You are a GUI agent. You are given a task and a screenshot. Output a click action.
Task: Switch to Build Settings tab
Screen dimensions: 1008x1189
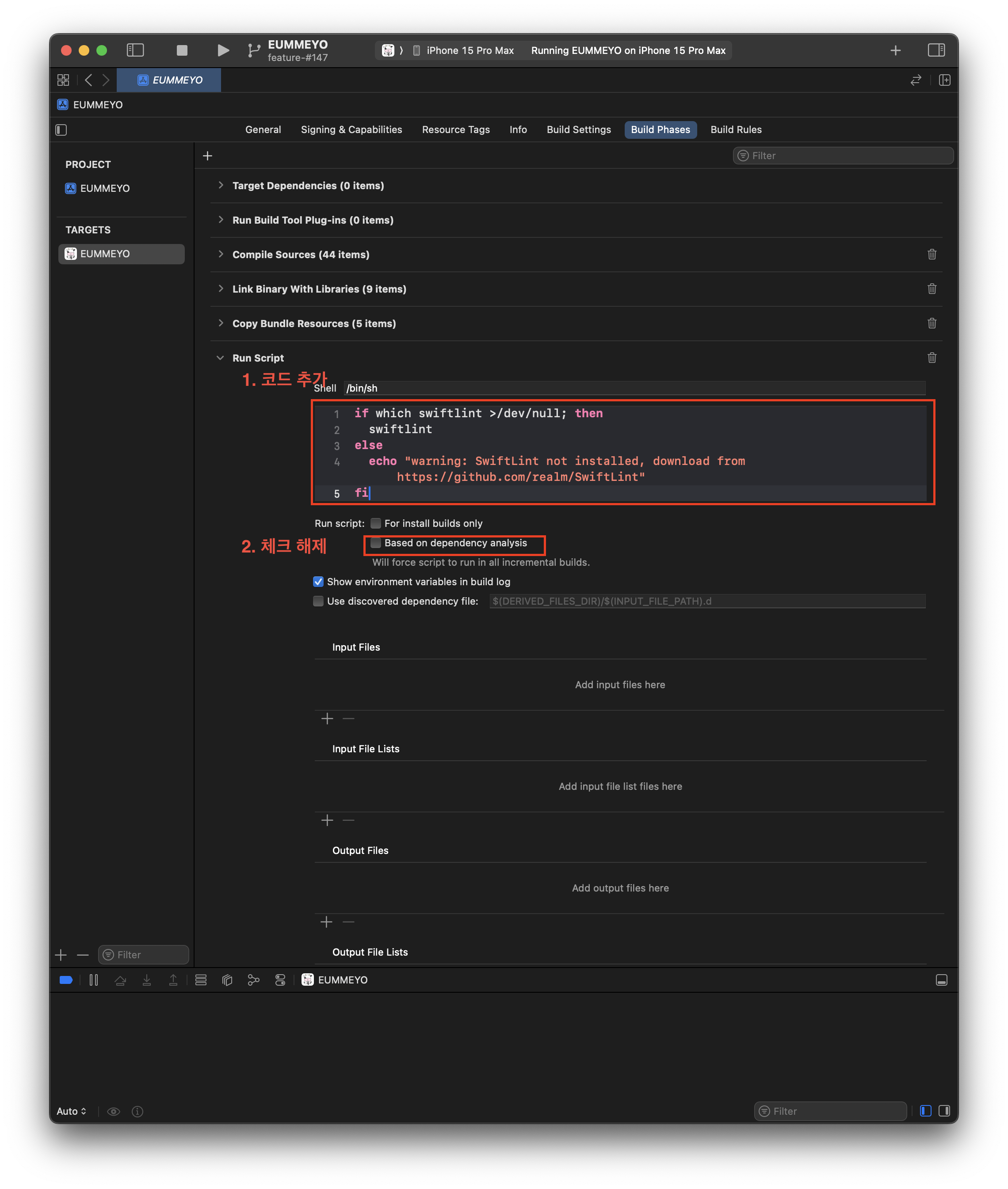tap(578, 129)
